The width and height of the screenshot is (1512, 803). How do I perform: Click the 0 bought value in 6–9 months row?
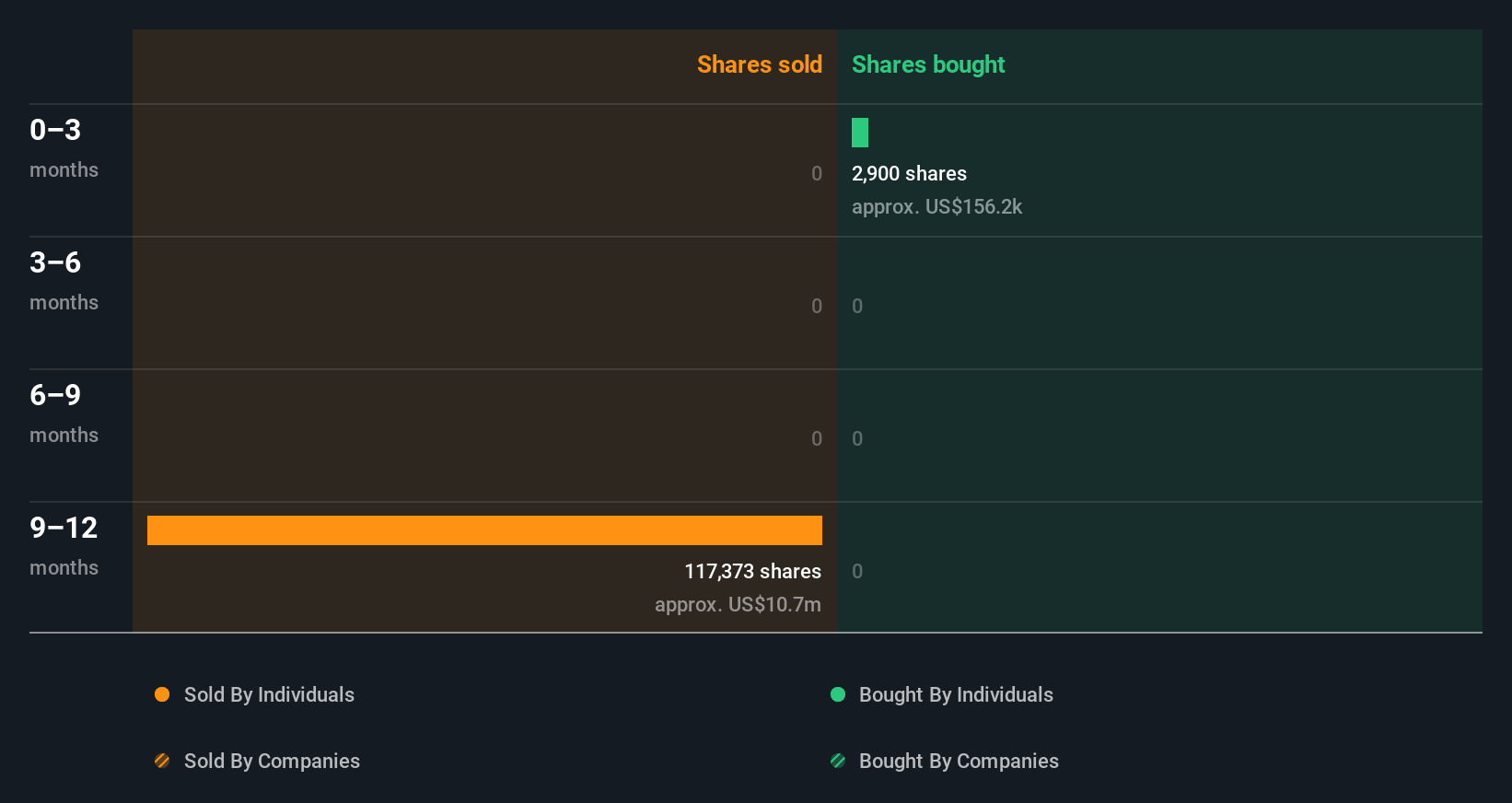[857, 438]
